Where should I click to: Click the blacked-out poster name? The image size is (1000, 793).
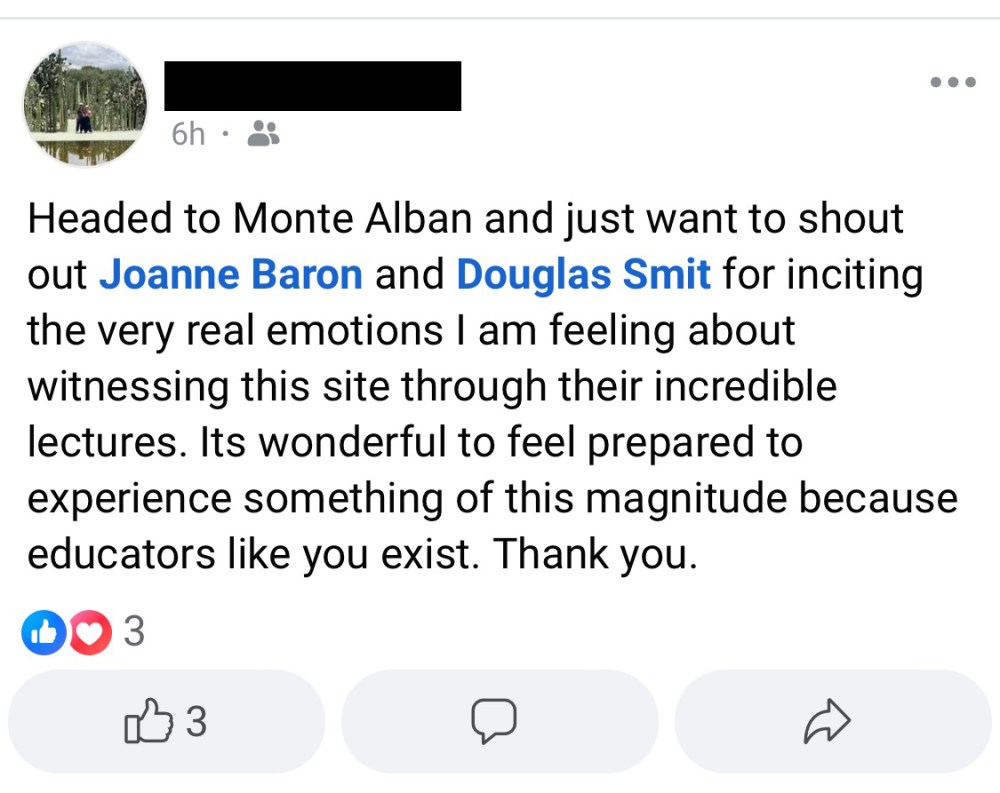coord(312,86)
